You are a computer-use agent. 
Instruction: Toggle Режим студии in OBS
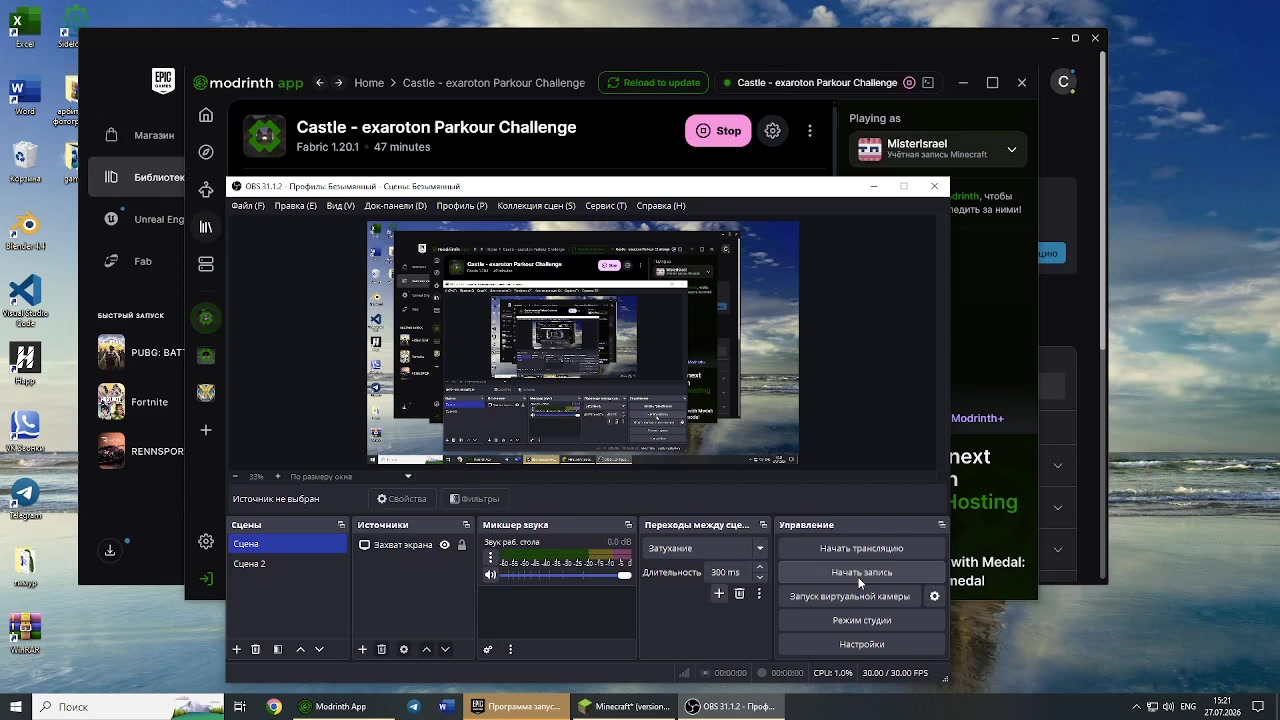[862, 620]
